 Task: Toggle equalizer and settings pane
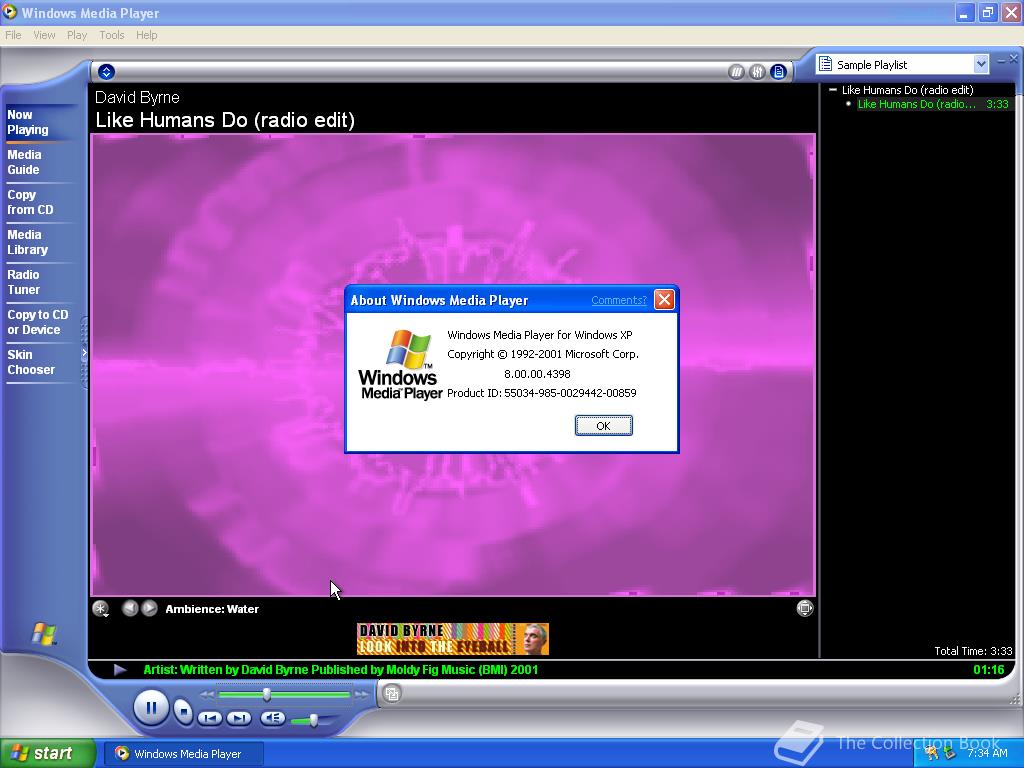(x=757, y=72)
